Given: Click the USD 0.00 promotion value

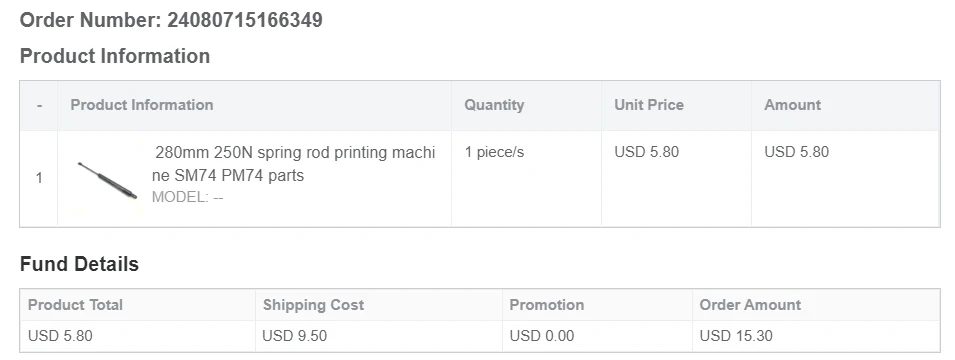Looking at the screenshot, I should point(541,336).
